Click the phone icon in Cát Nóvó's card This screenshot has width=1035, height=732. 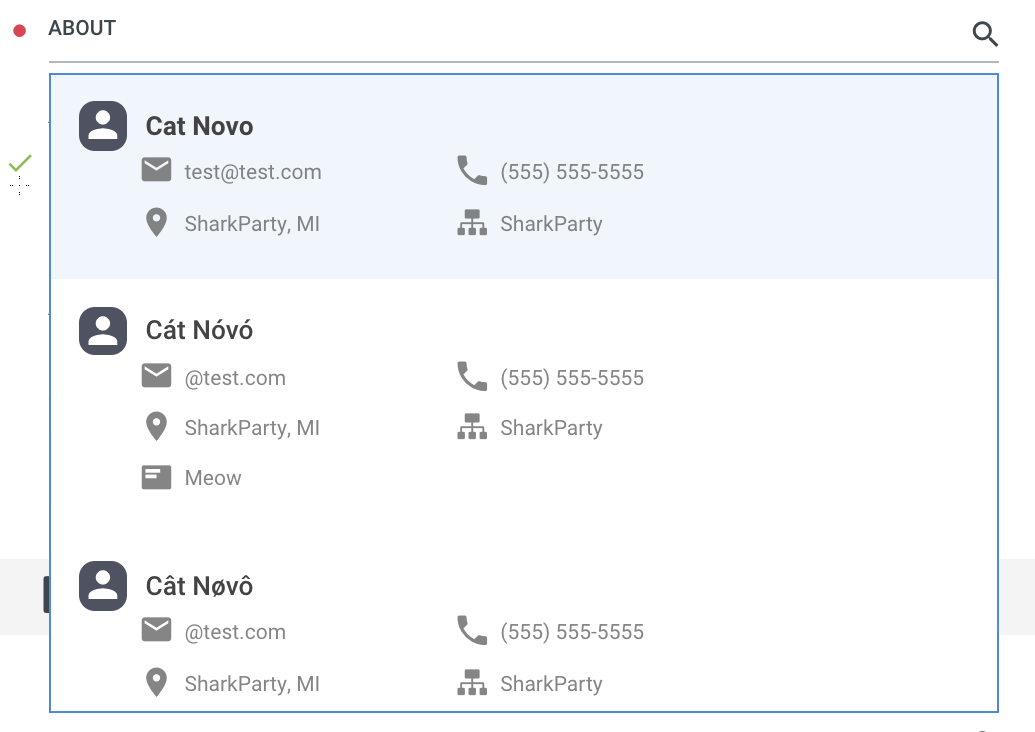(472, 376)
